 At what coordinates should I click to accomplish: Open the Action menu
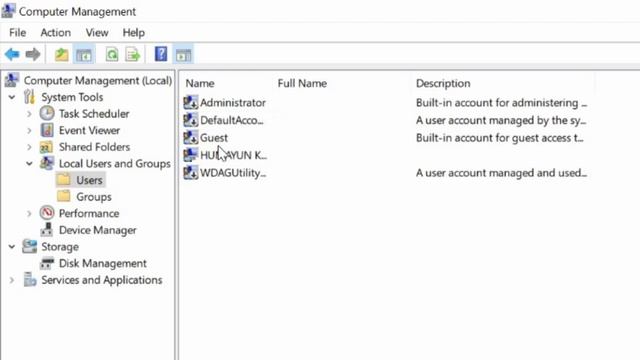pyautogui.click(x=56, y=32)
